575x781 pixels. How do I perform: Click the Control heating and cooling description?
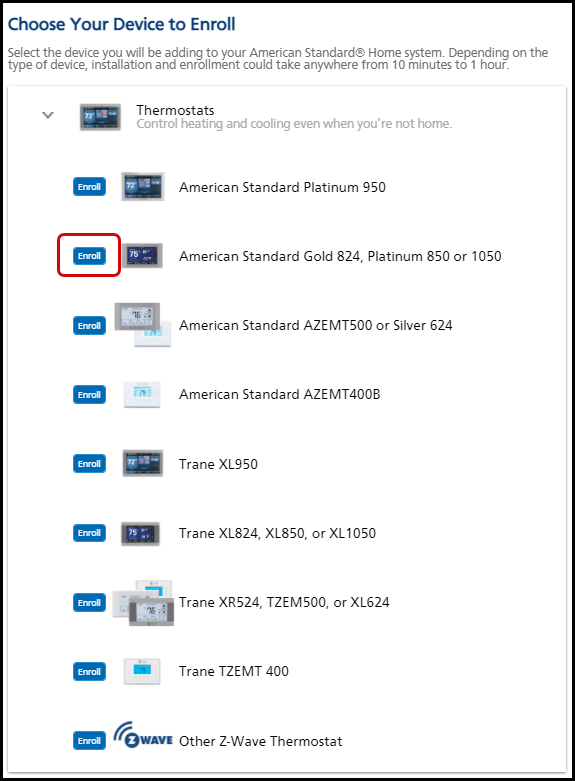click(294, 124)
